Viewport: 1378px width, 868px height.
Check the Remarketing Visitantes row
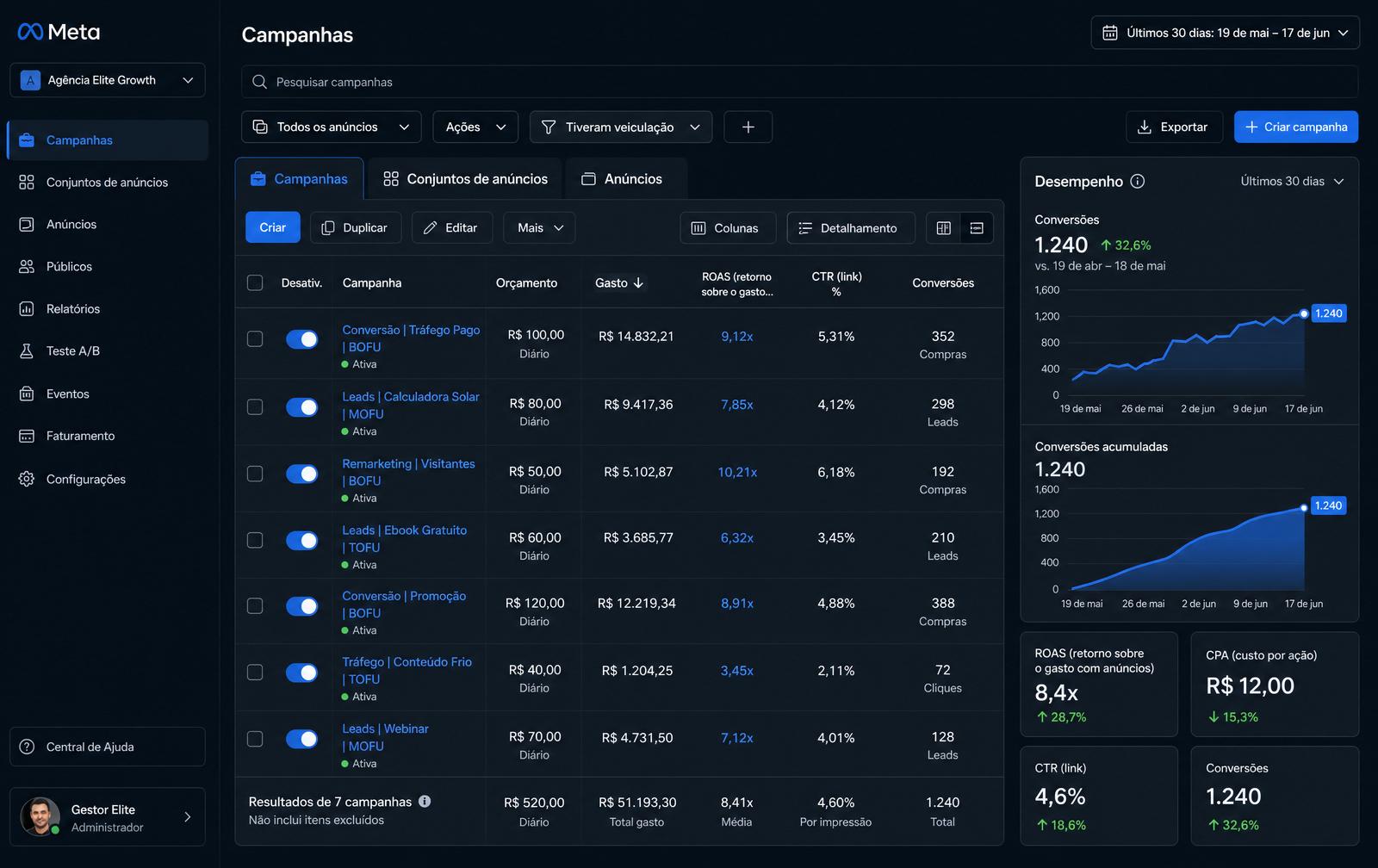coord(255,474)
